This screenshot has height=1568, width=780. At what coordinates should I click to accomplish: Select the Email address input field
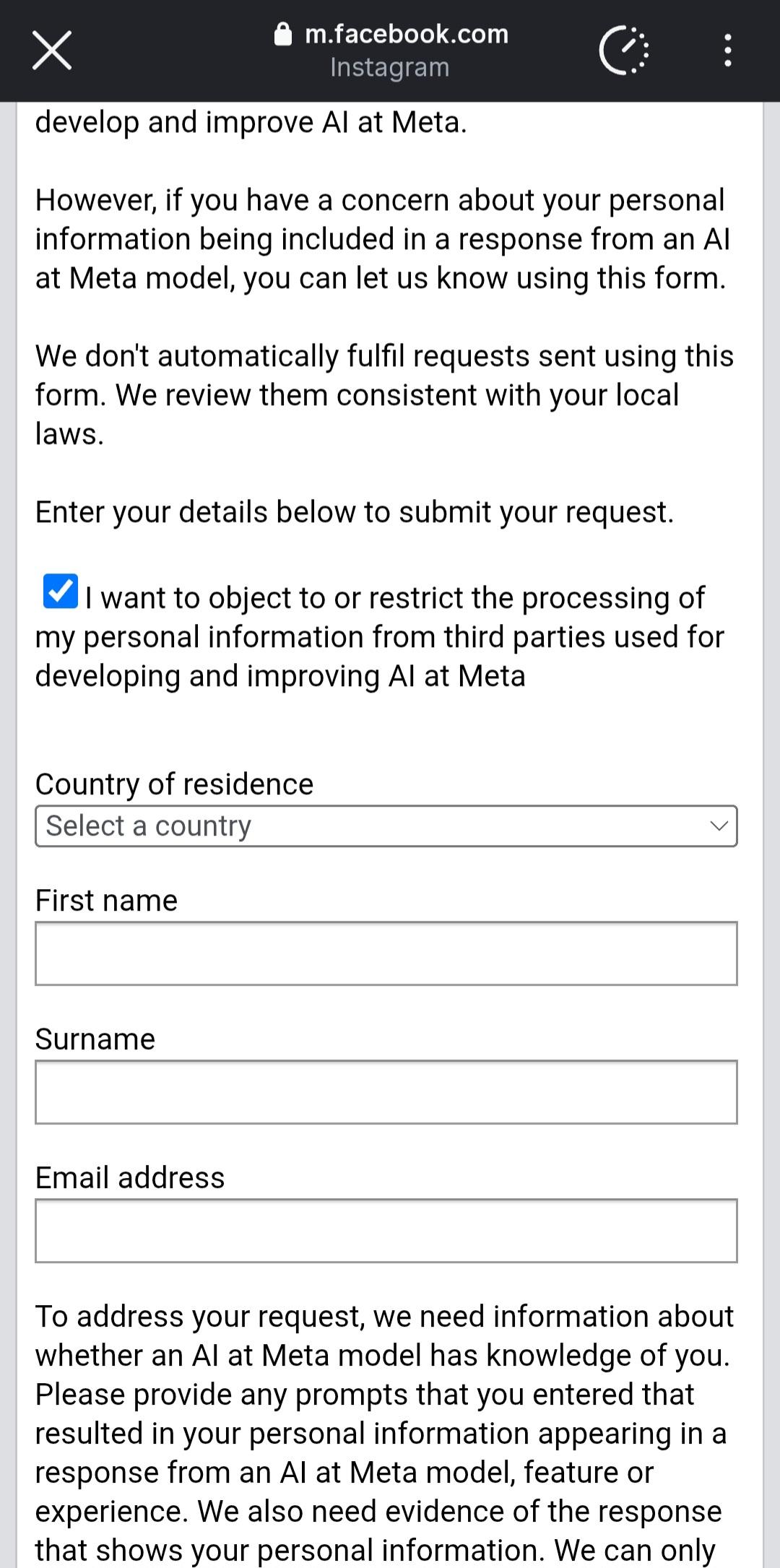coord(386,1231)
